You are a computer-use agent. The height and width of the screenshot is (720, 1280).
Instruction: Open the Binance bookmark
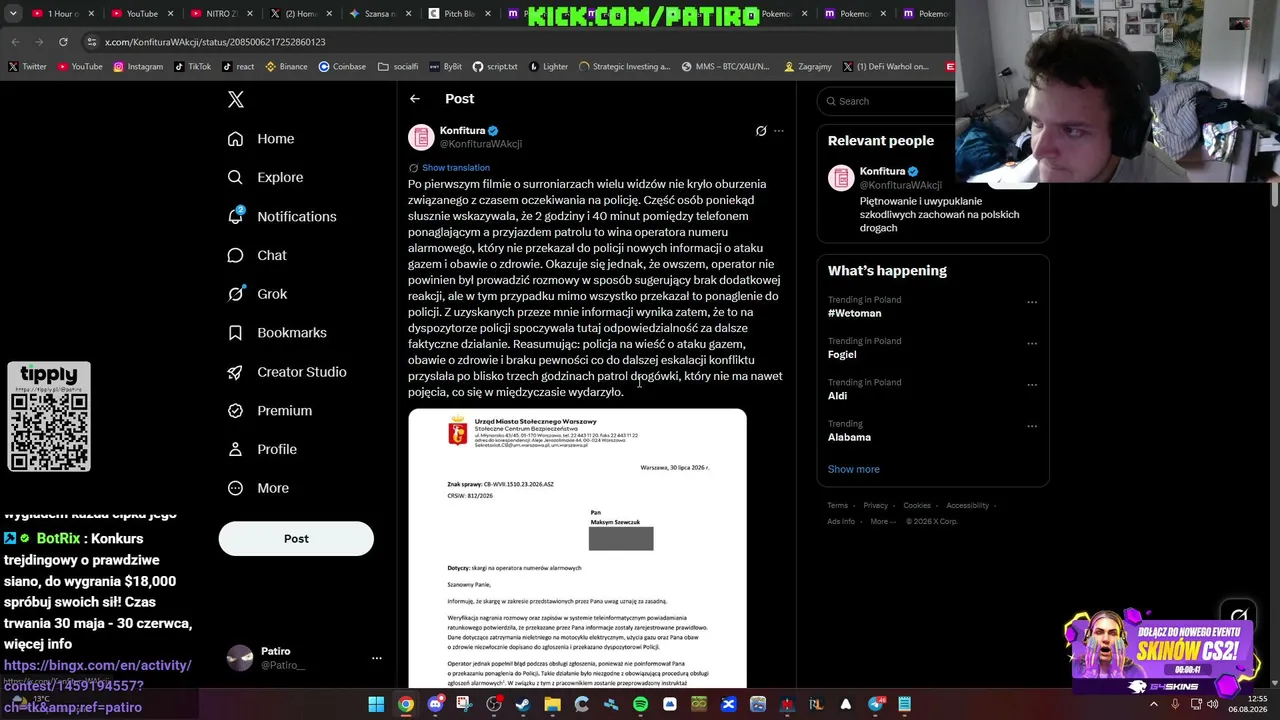click(x=286, y=67)
